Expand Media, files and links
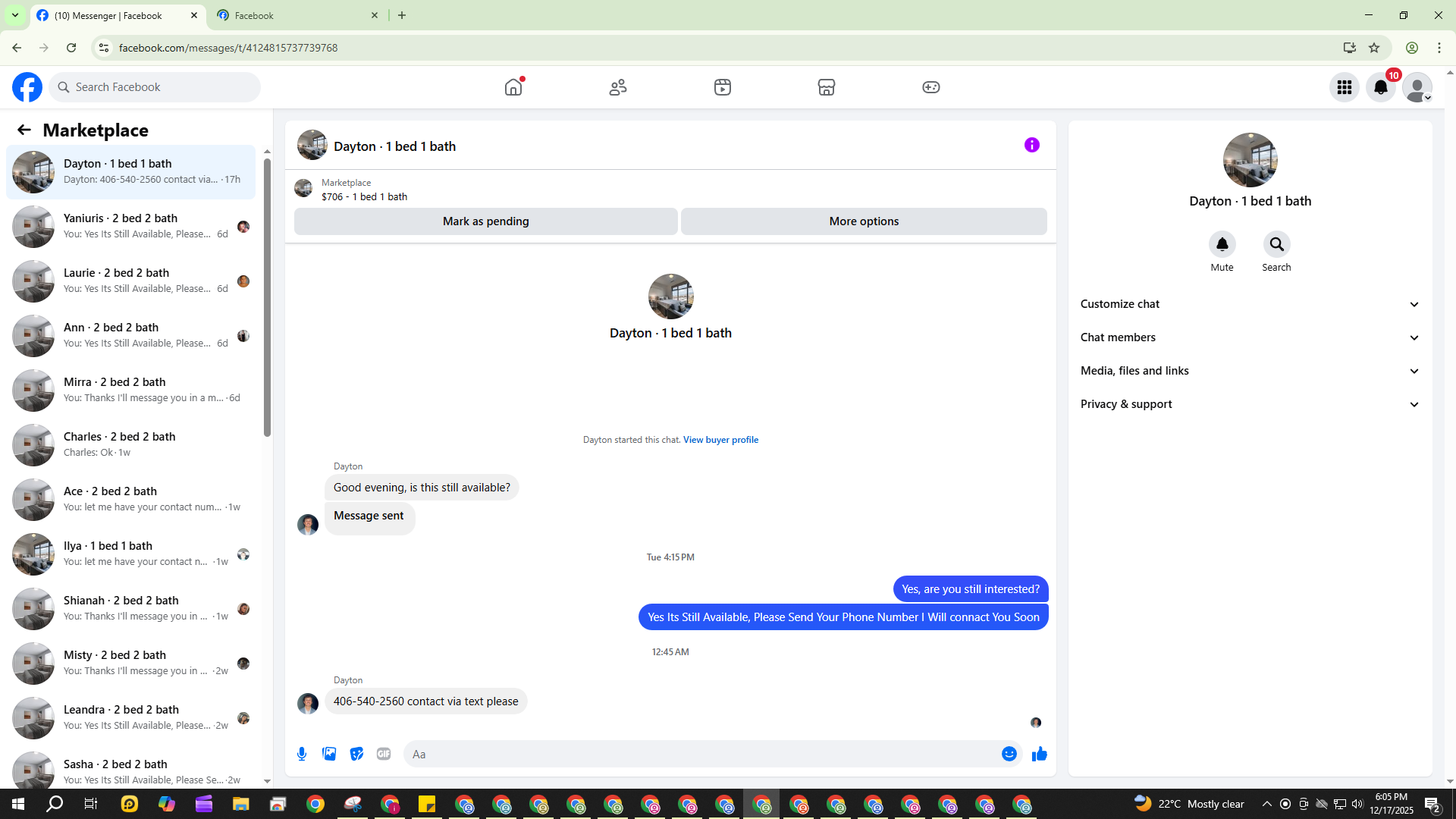 tap(1250, 371)
